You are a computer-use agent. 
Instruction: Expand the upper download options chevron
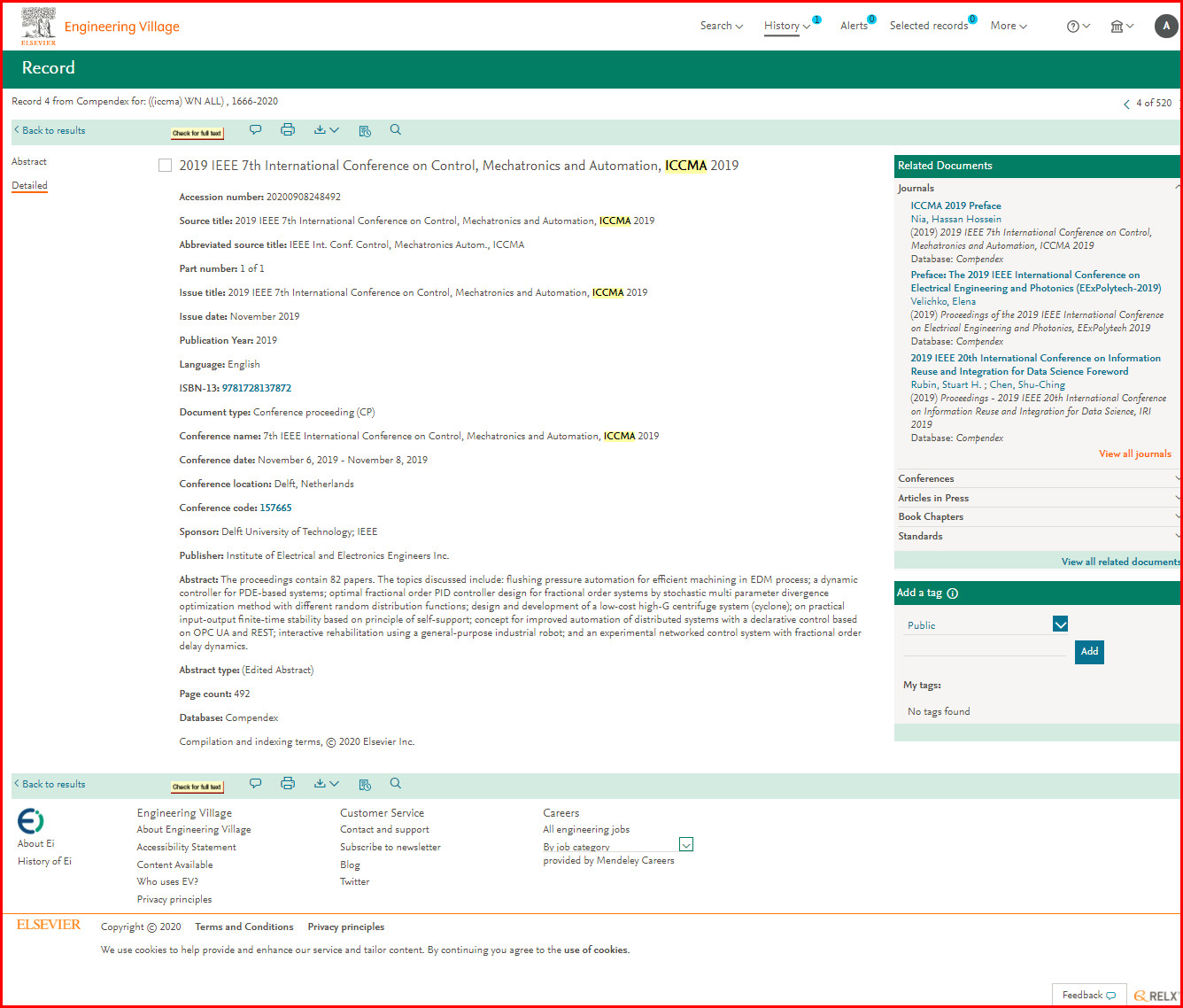click(334, 130)
